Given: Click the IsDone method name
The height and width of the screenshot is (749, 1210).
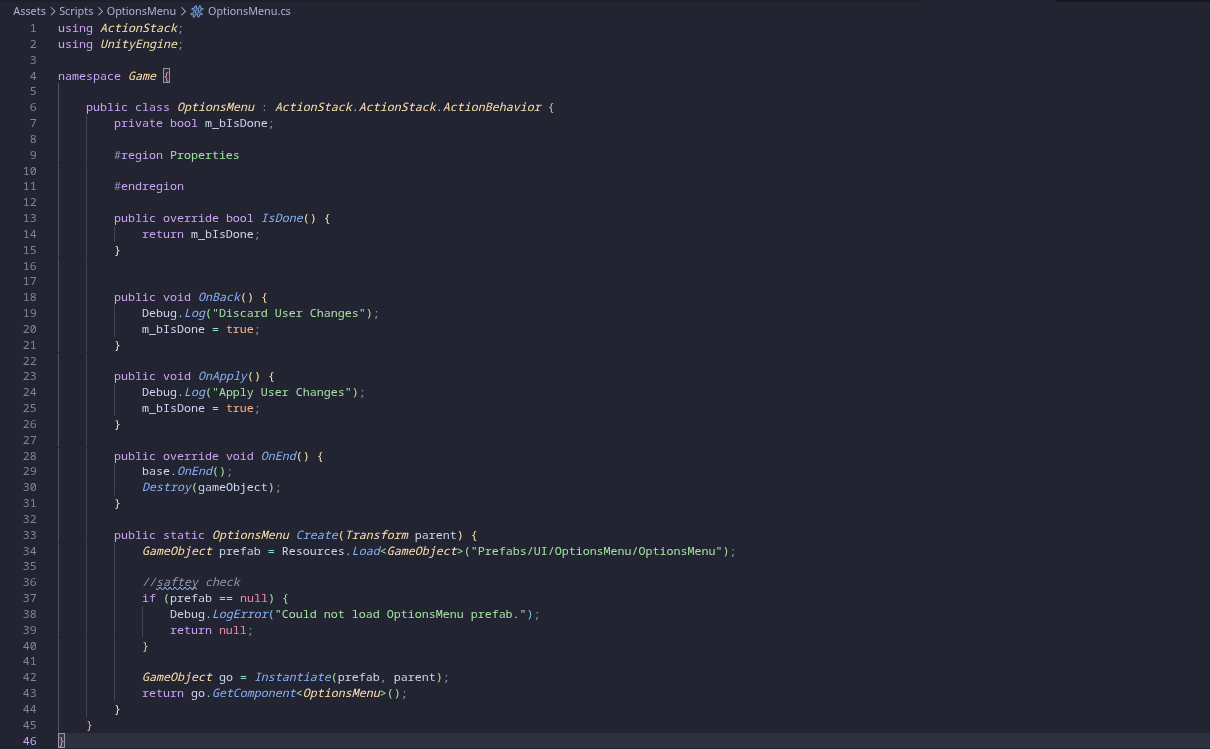Looking at the screenshot, I should pos(282,218).
